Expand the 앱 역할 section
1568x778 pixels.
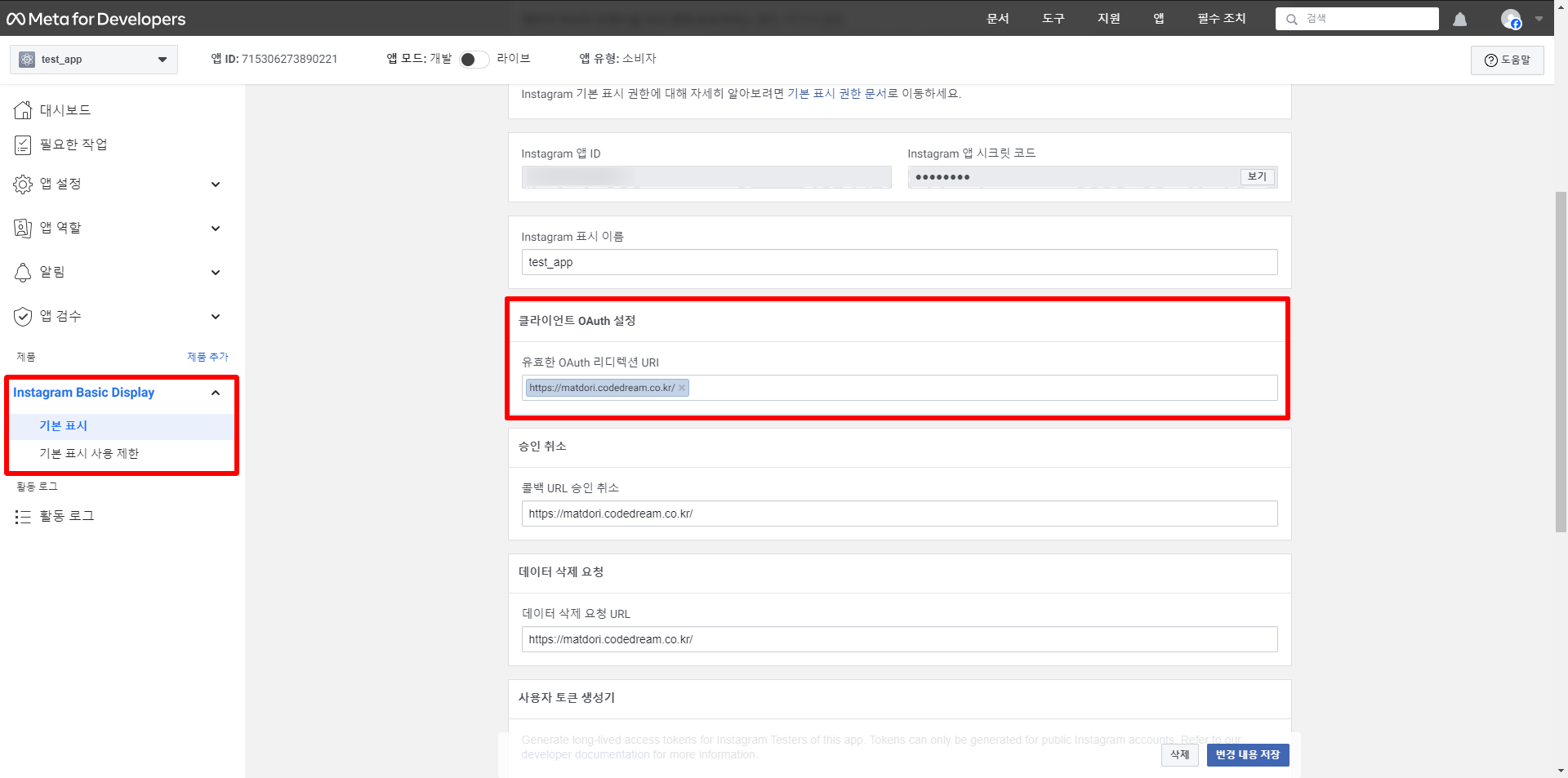click(216, 229)
